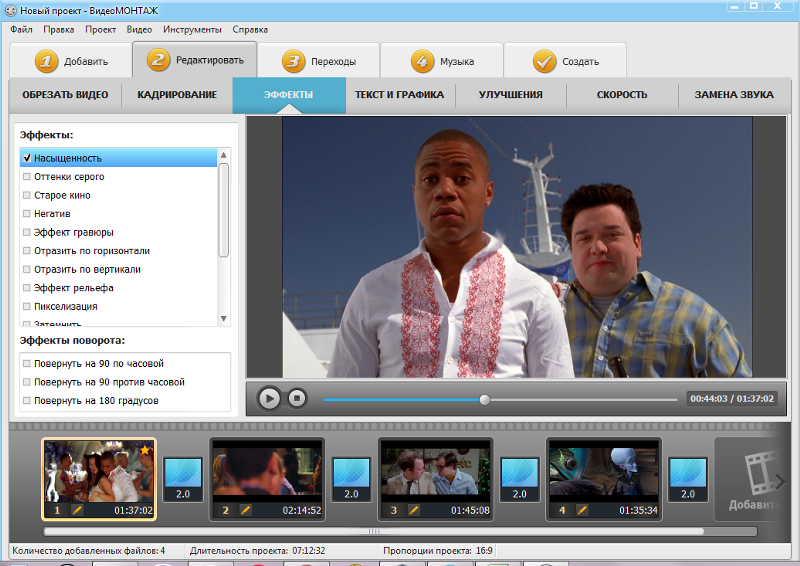Open transition tile after clip 1
800x566 pixels.
click(183, 479)
